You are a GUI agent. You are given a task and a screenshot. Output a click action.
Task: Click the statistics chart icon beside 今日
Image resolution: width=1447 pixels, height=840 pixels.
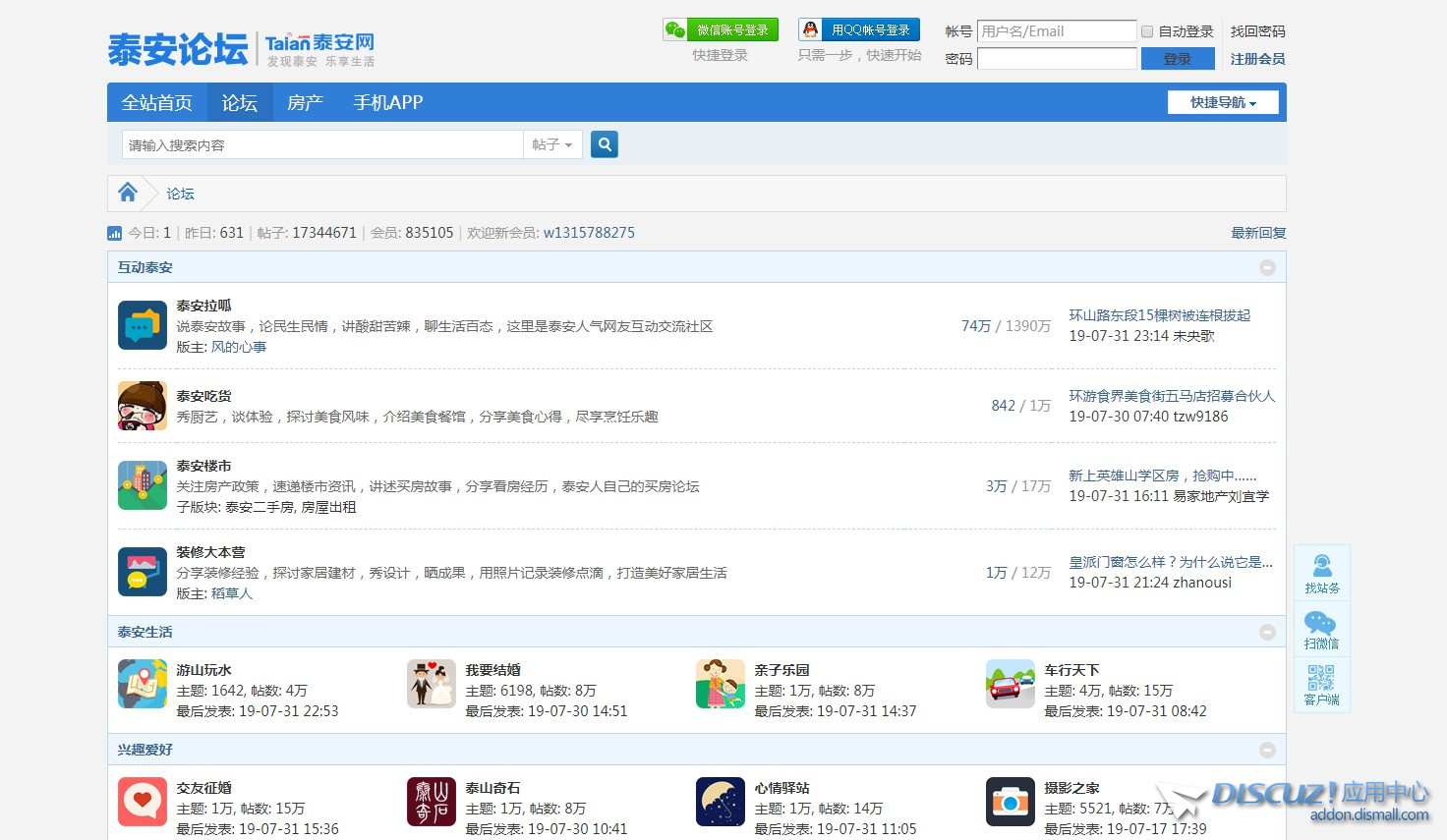tap(114, 234)
